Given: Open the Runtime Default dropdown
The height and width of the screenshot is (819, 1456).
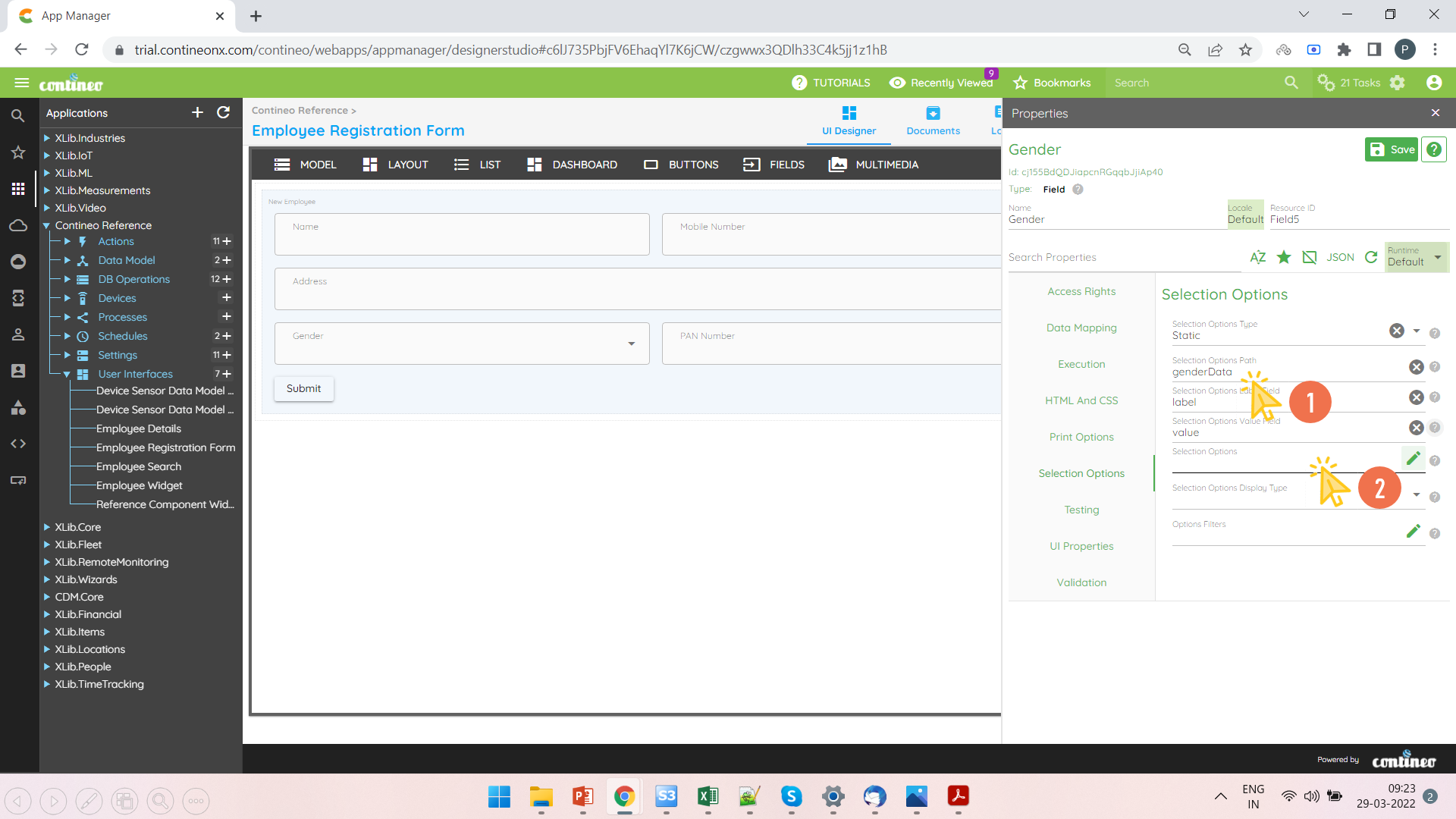Looking at the screenshot, I should click(1415, 258).
